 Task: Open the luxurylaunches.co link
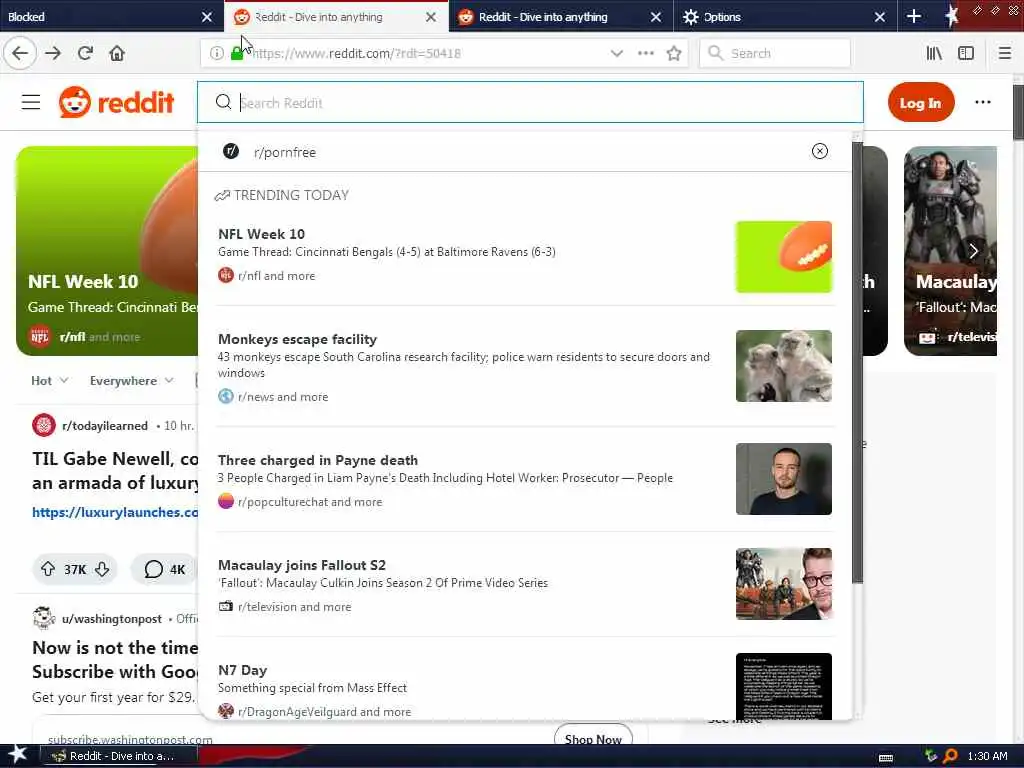coord(115,512)
